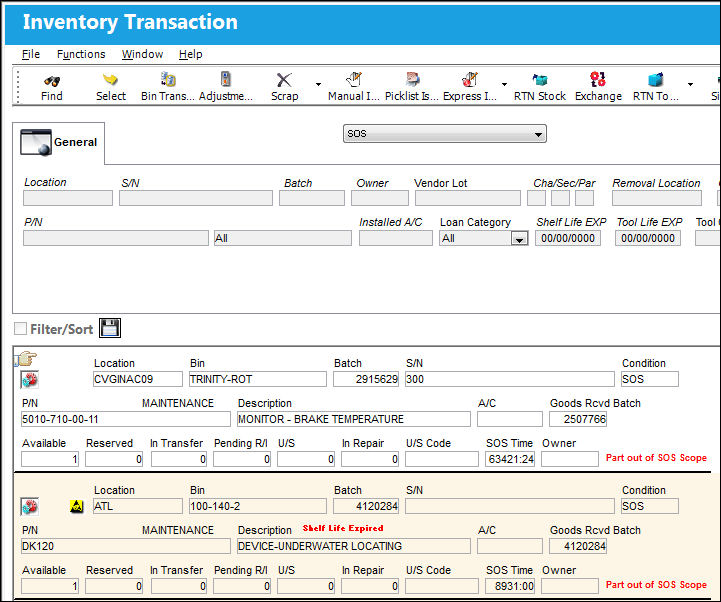Open the Bin Transfer toolbar icon

pyautogui.click(x=168, y=80)
